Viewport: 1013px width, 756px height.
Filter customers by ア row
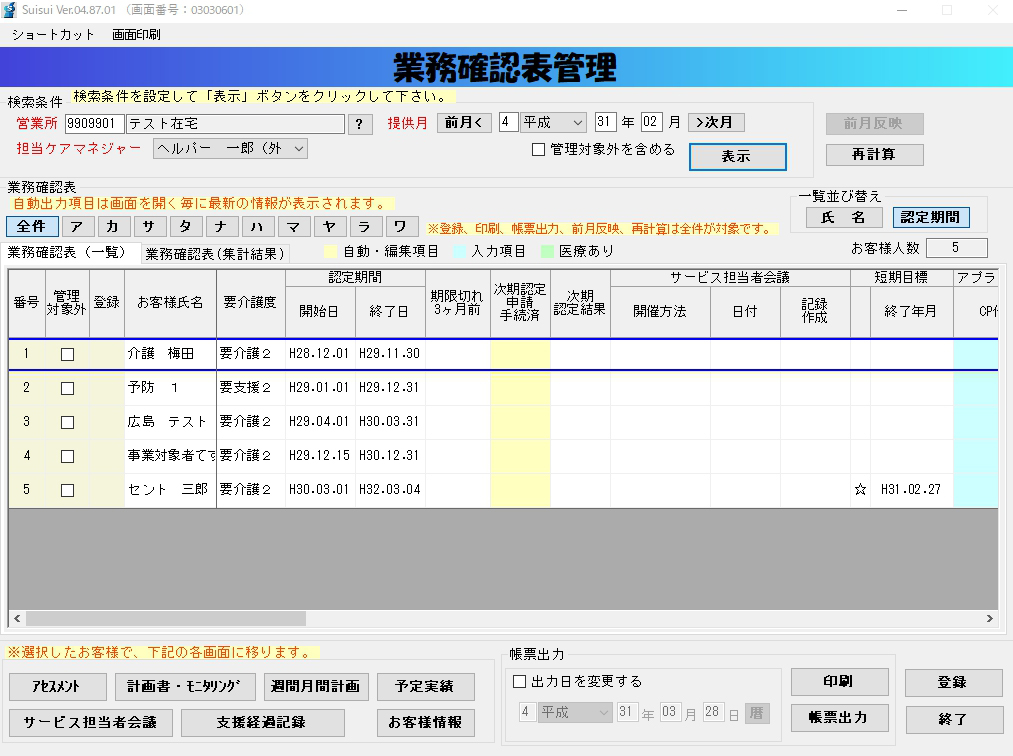78,227
